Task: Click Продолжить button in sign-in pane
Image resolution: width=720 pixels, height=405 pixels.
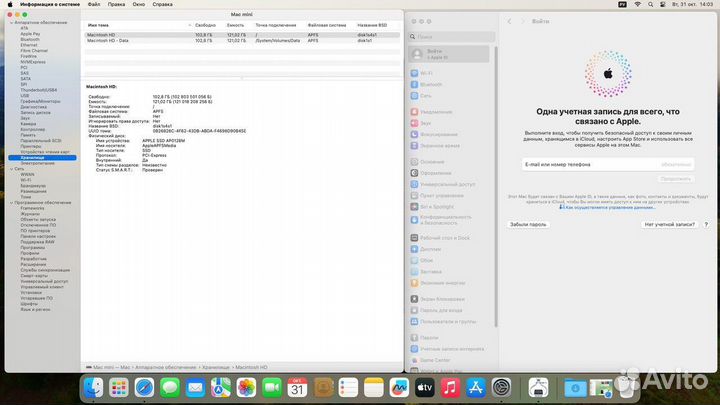Action: coord(675,179)
